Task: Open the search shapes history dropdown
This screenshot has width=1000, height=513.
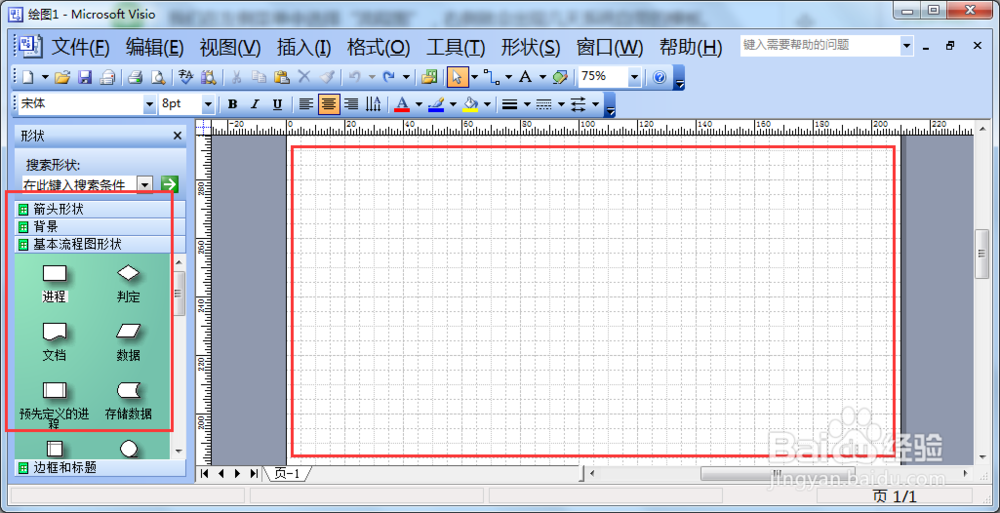Action: [x=145, y=185]
